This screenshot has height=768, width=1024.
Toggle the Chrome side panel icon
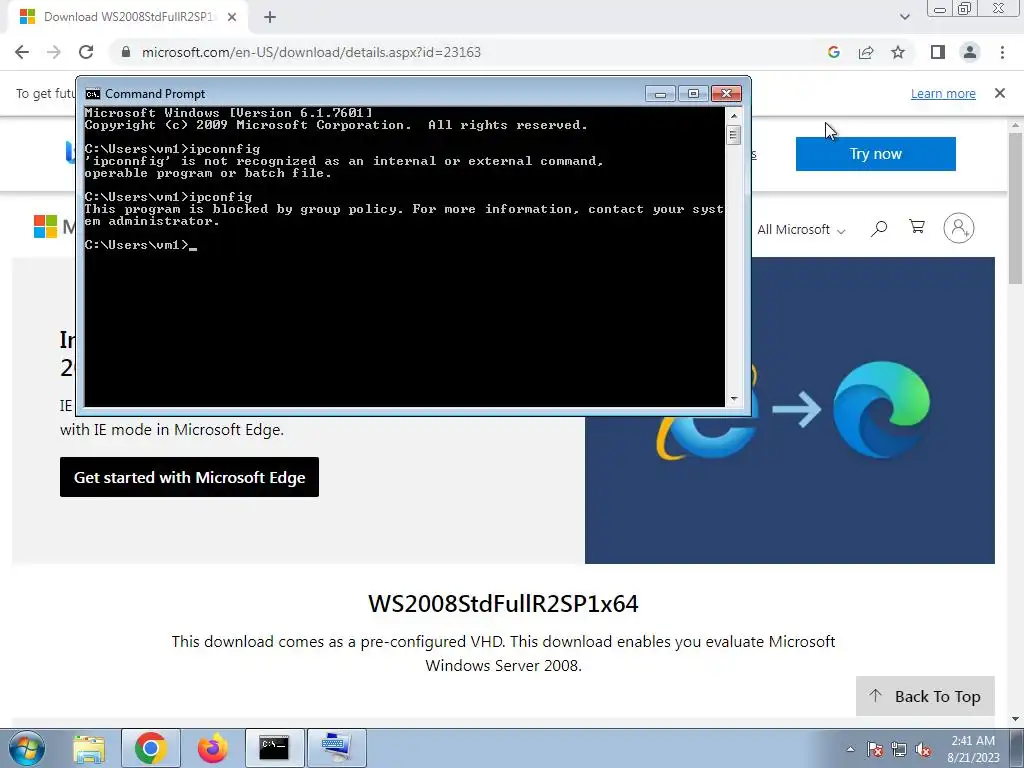click(938, 52)
